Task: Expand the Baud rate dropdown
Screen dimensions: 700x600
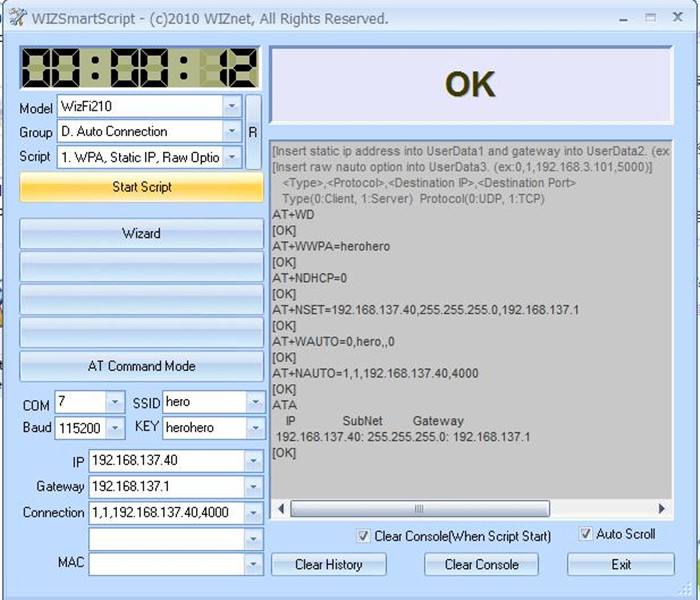Action: tap(115, 428)
